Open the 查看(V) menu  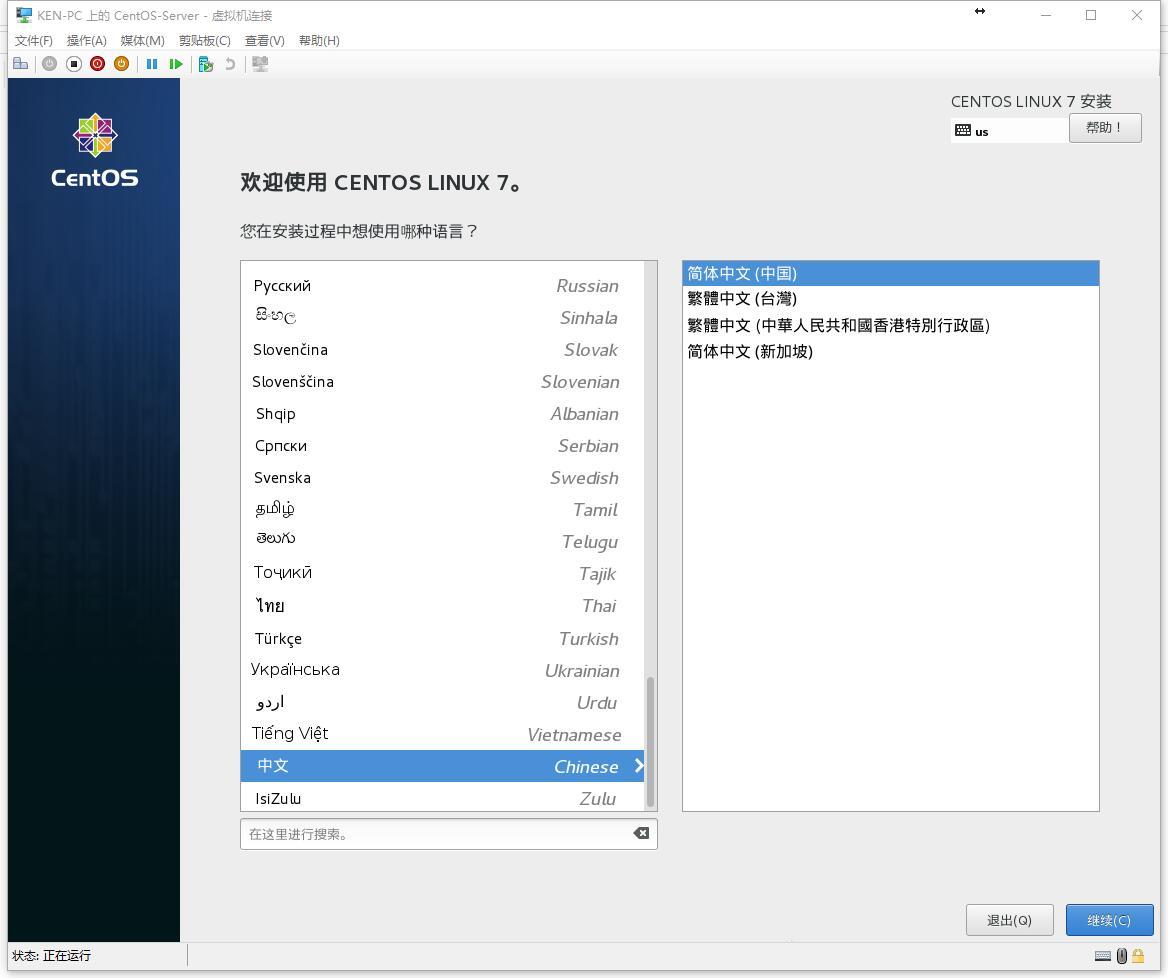pyautogui.click(x=264, y=40)
